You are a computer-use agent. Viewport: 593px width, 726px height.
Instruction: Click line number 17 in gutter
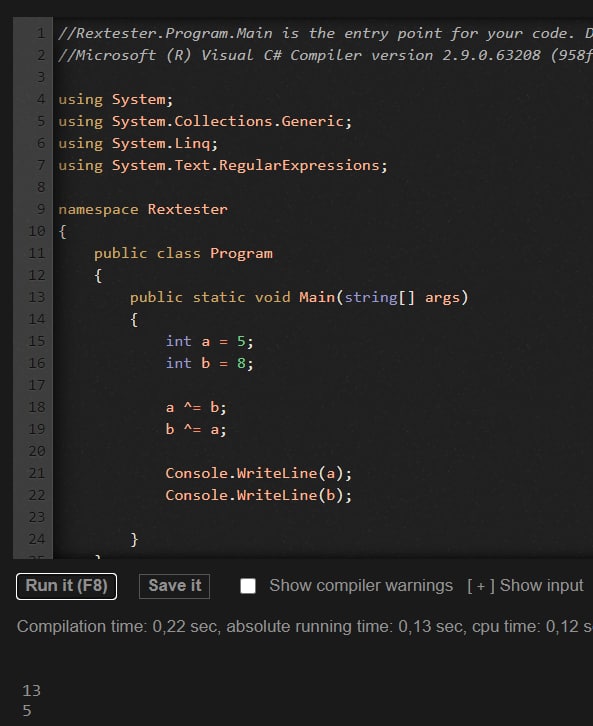point(37,385)
